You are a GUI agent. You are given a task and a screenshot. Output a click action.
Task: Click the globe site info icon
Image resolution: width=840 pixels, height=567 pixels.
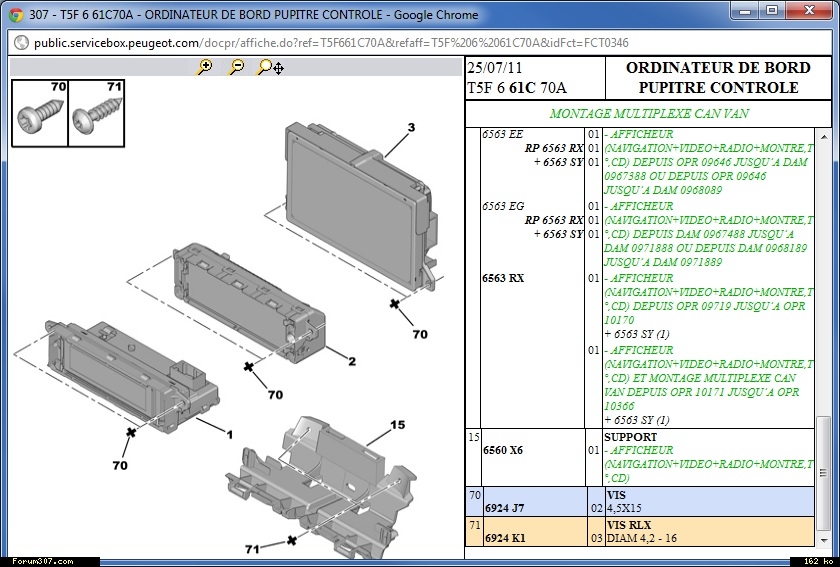tap(21, 42)
